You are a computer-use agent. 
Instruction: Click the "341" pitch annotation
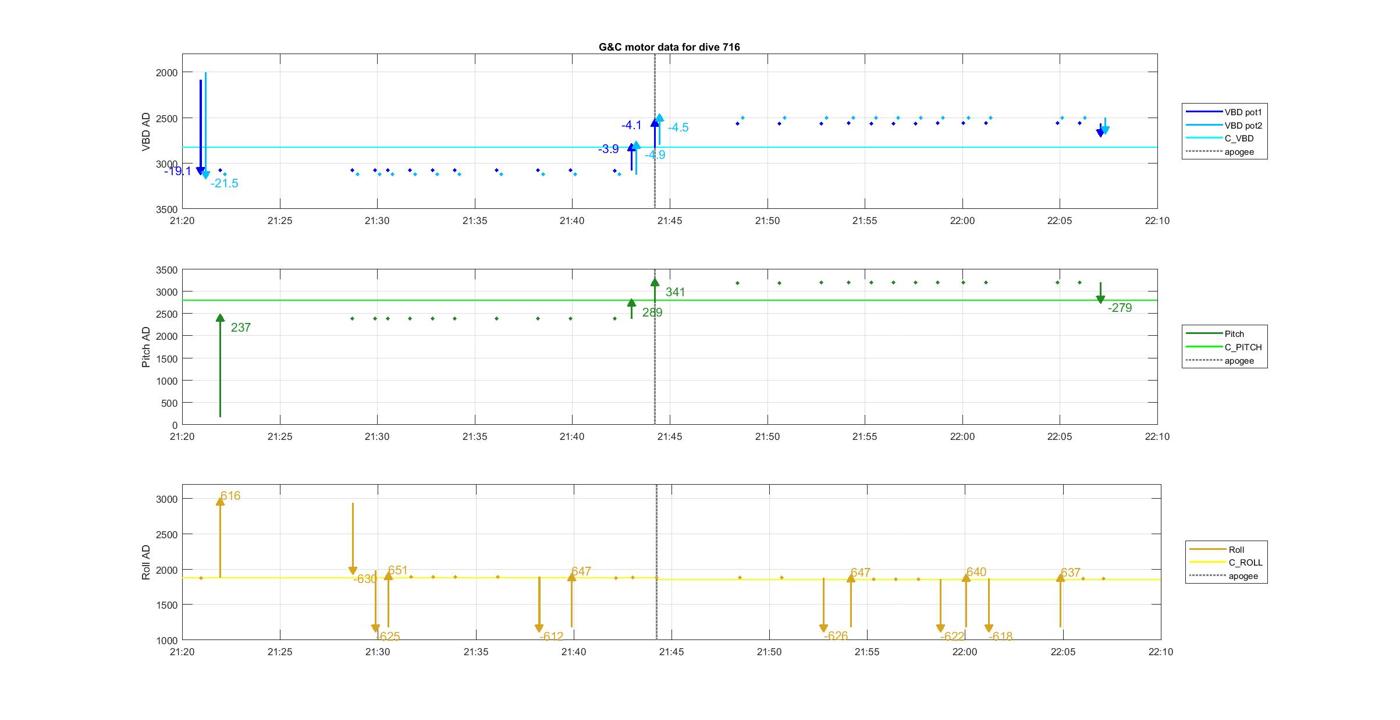point(676,293)
